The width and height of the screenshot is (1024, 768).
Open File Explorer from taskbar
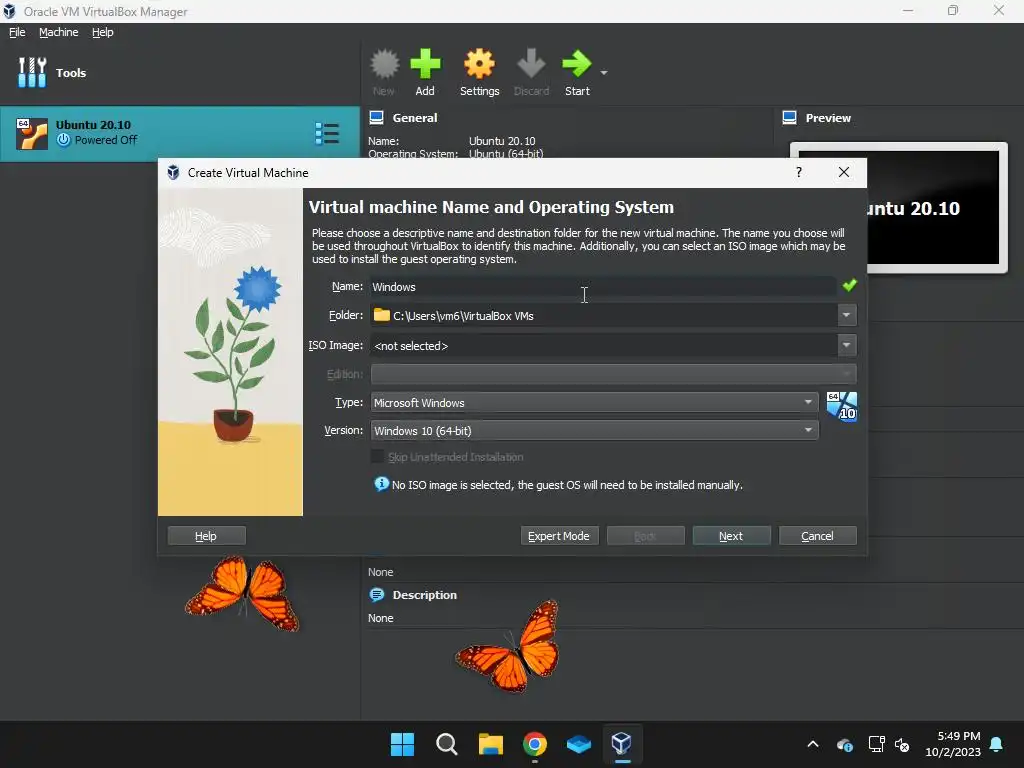point(490,744)
